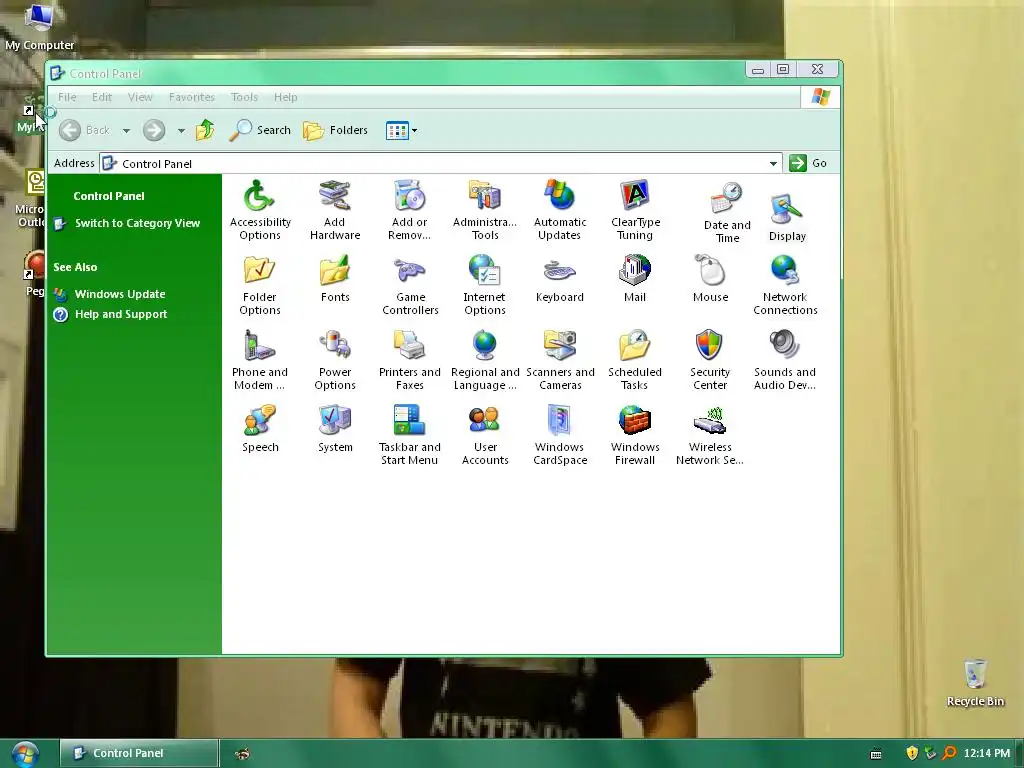
Task: Open Folder Options
Action: [x=260, y=285]
